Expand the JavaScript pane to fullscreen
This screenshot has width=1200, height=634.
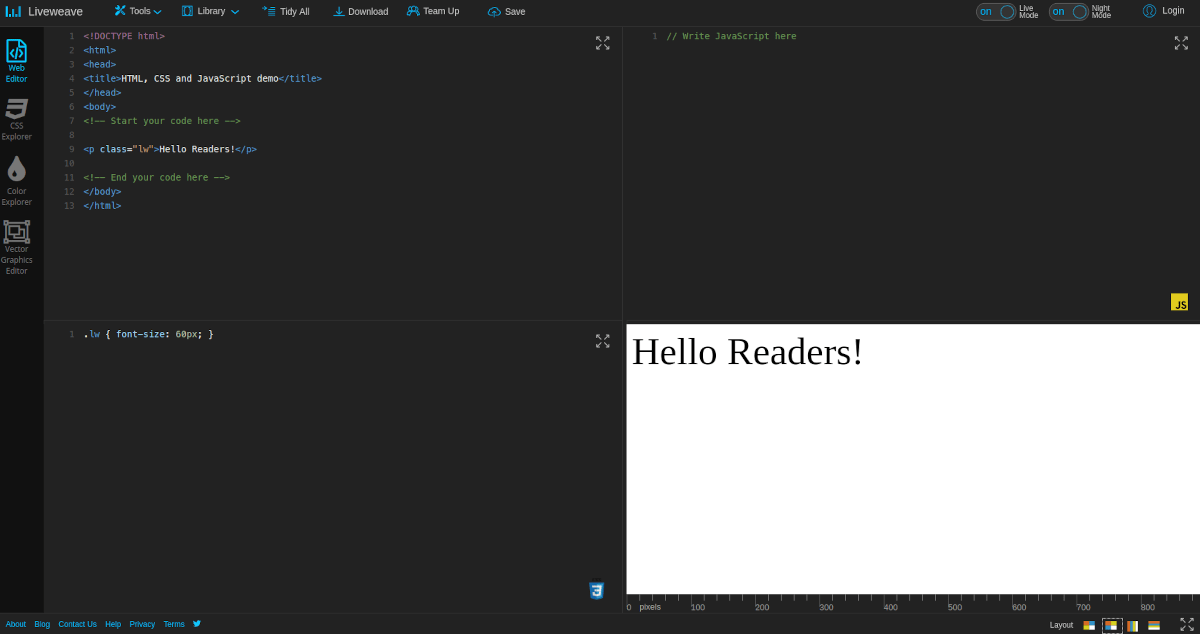pyautogui.click(x=1181, y=43)
